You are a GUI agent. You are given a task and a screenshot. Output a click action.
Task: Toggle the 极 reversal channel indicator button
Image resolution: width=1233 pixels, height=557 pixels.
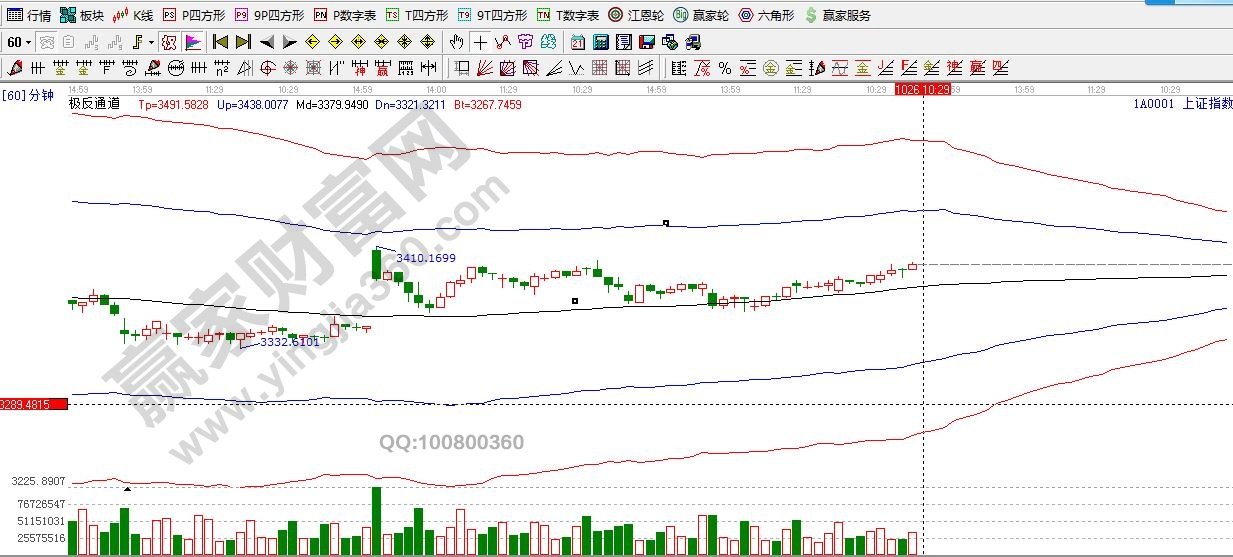click(168, 42)
